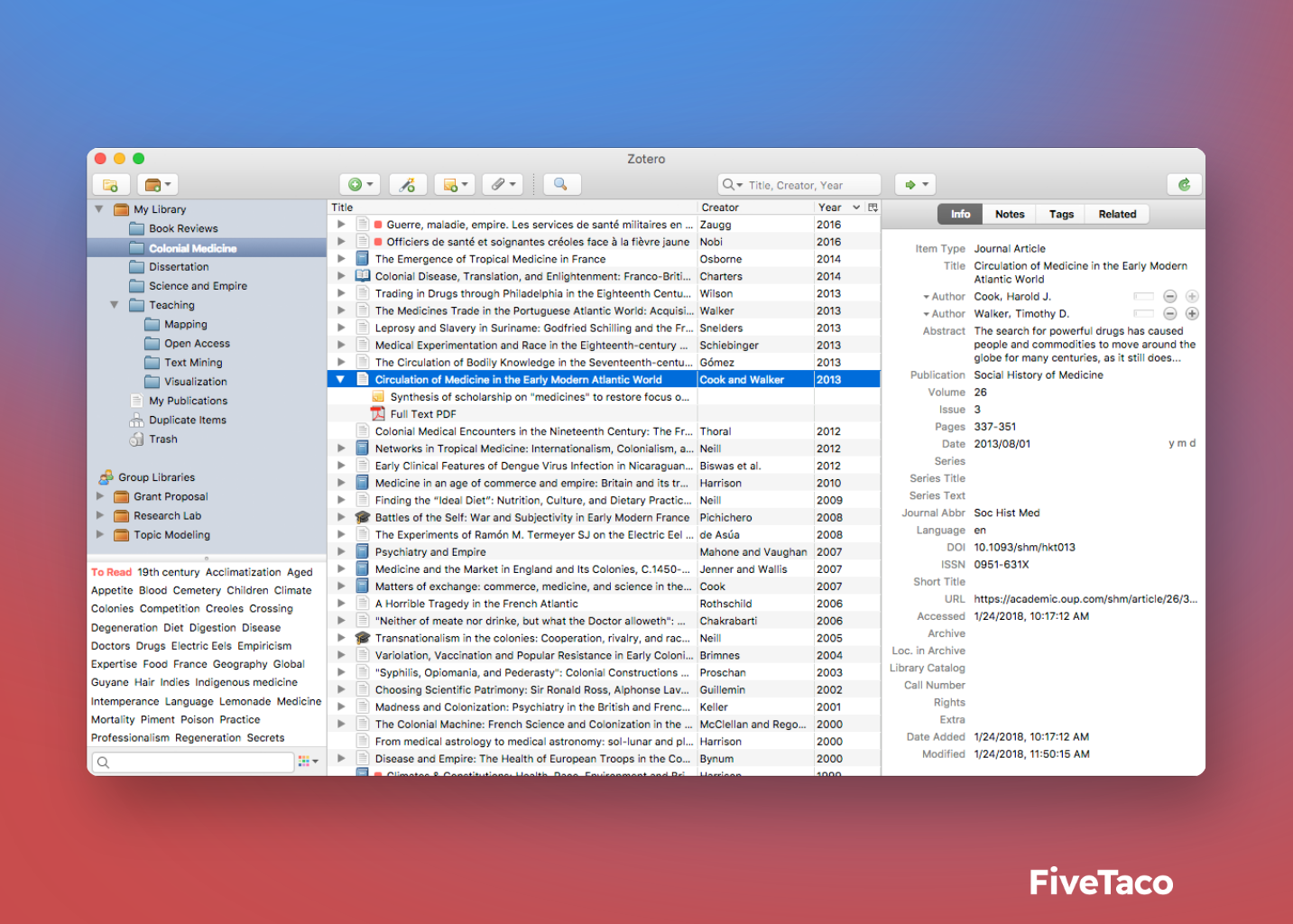Viewport: 1293px width, 924px height.
Task: Open the tag selector actions menu
Action: [309, 761]
